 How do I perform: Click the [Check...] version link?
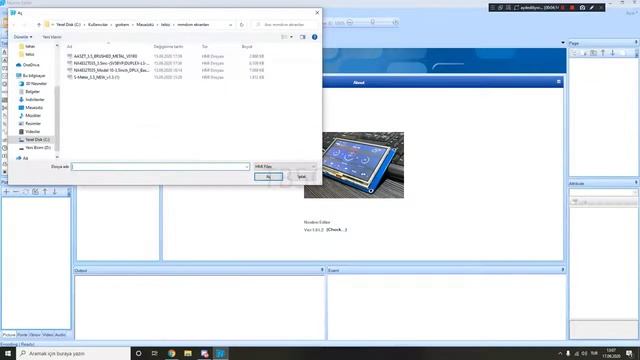coord(336,230)
